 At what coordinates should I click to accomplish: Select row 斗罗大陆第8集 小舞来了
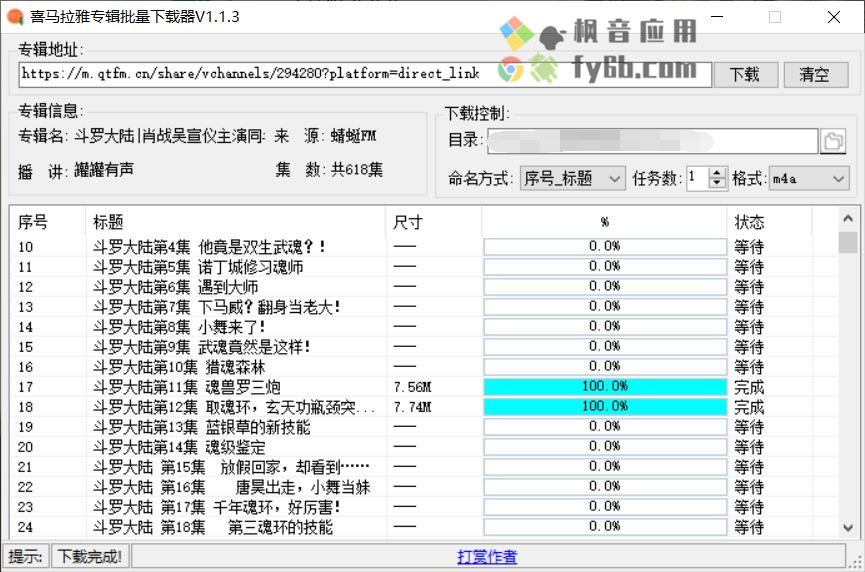[x=424, y=327]
